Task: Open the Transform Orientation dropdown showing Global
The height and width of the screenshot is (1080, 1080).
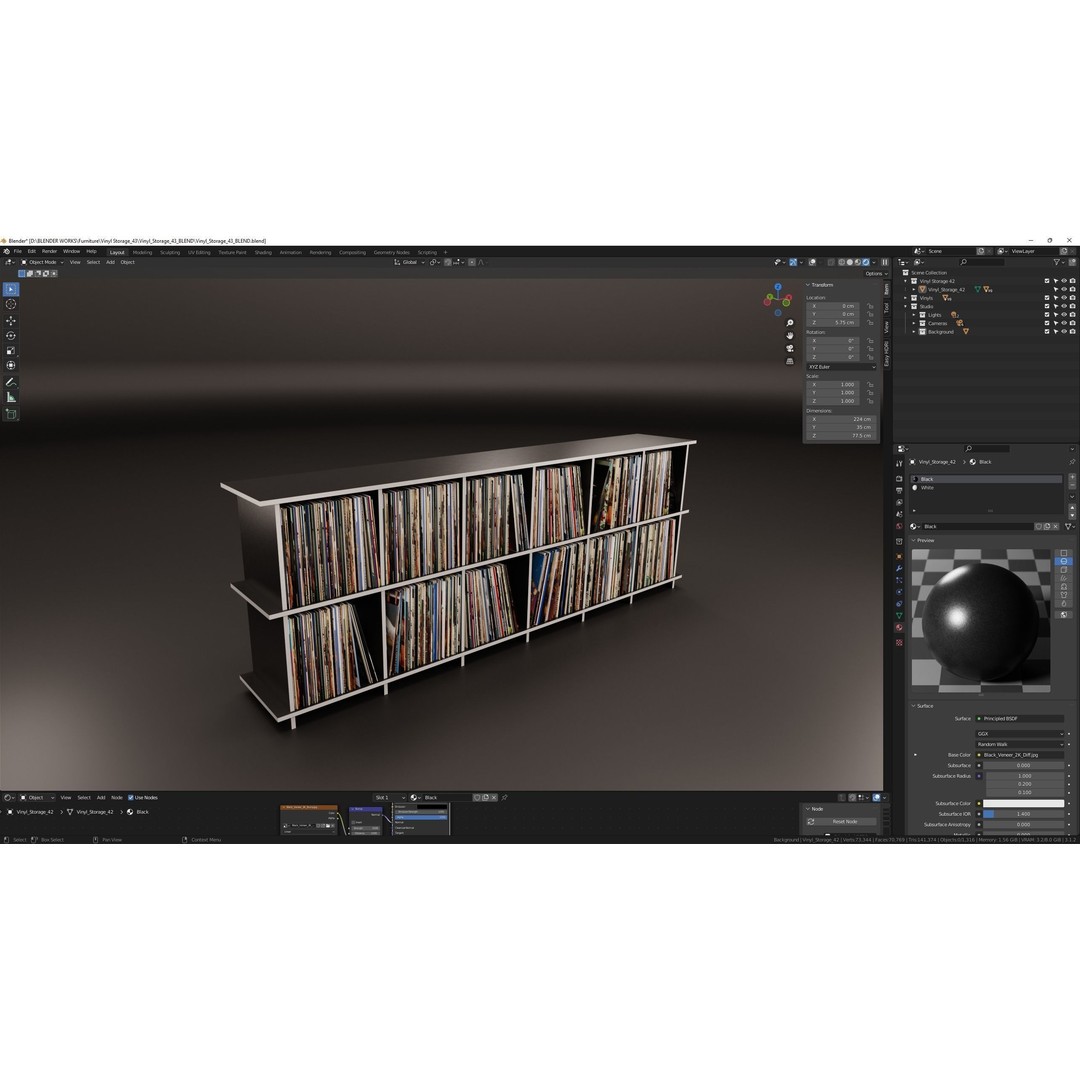Action: click(x=410, y=262)
